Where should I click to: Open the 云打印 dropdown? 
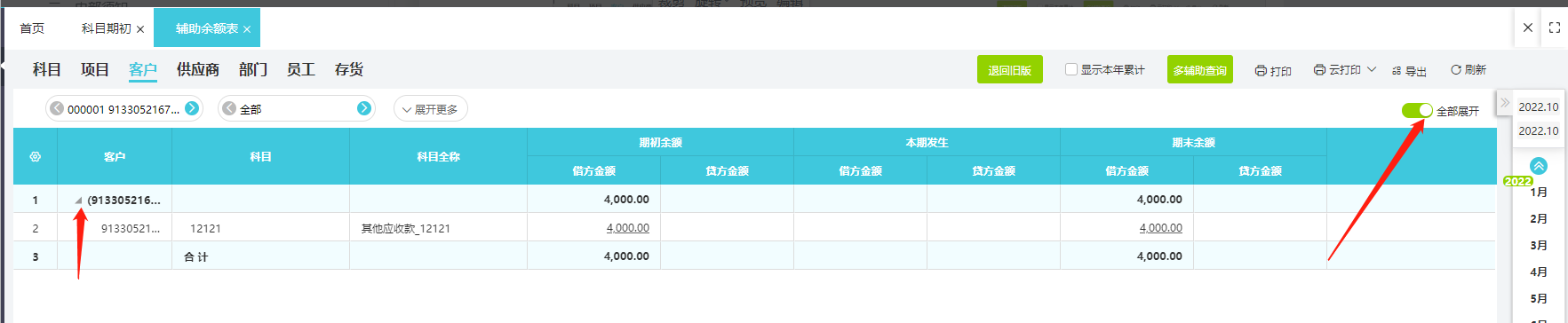1344,69
